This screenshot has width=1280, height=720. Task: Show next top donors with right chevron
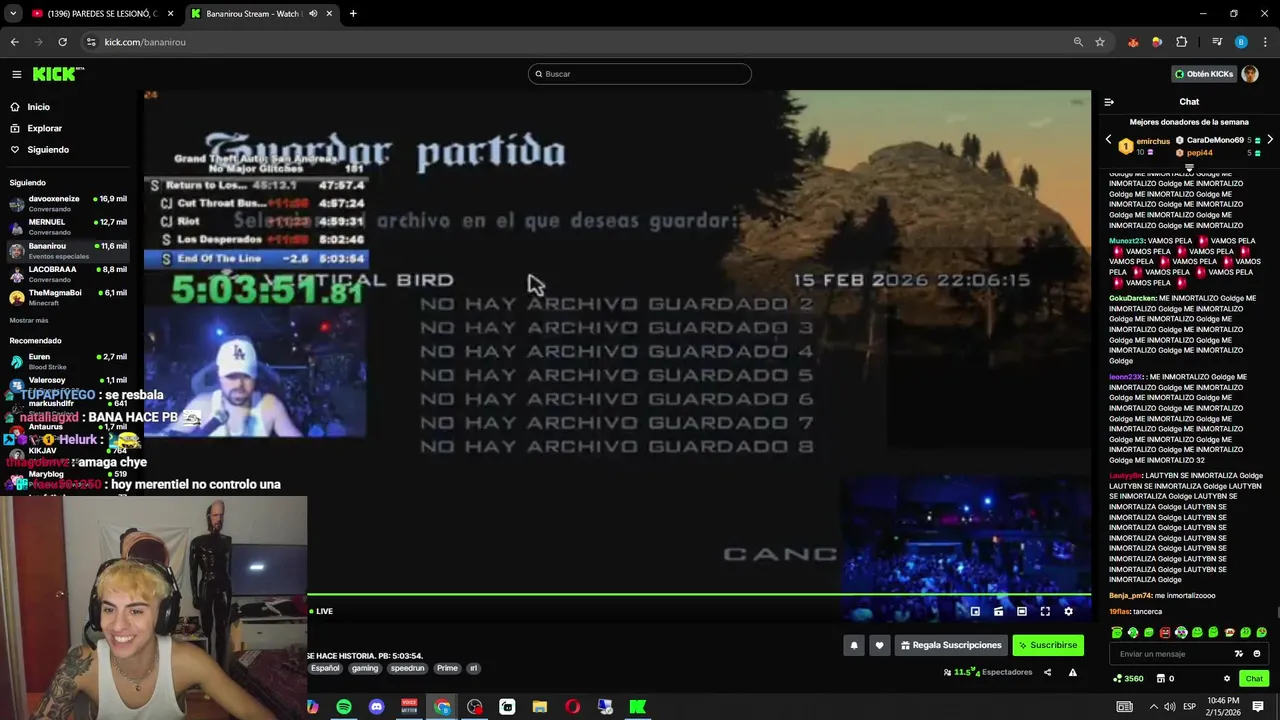[x=1270, y=140]
